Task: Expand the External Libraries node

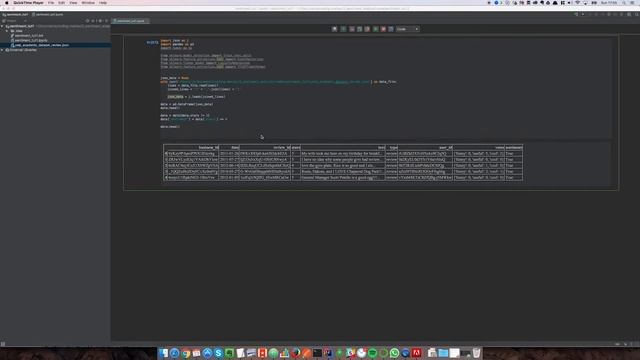Action: pos(2,50)
